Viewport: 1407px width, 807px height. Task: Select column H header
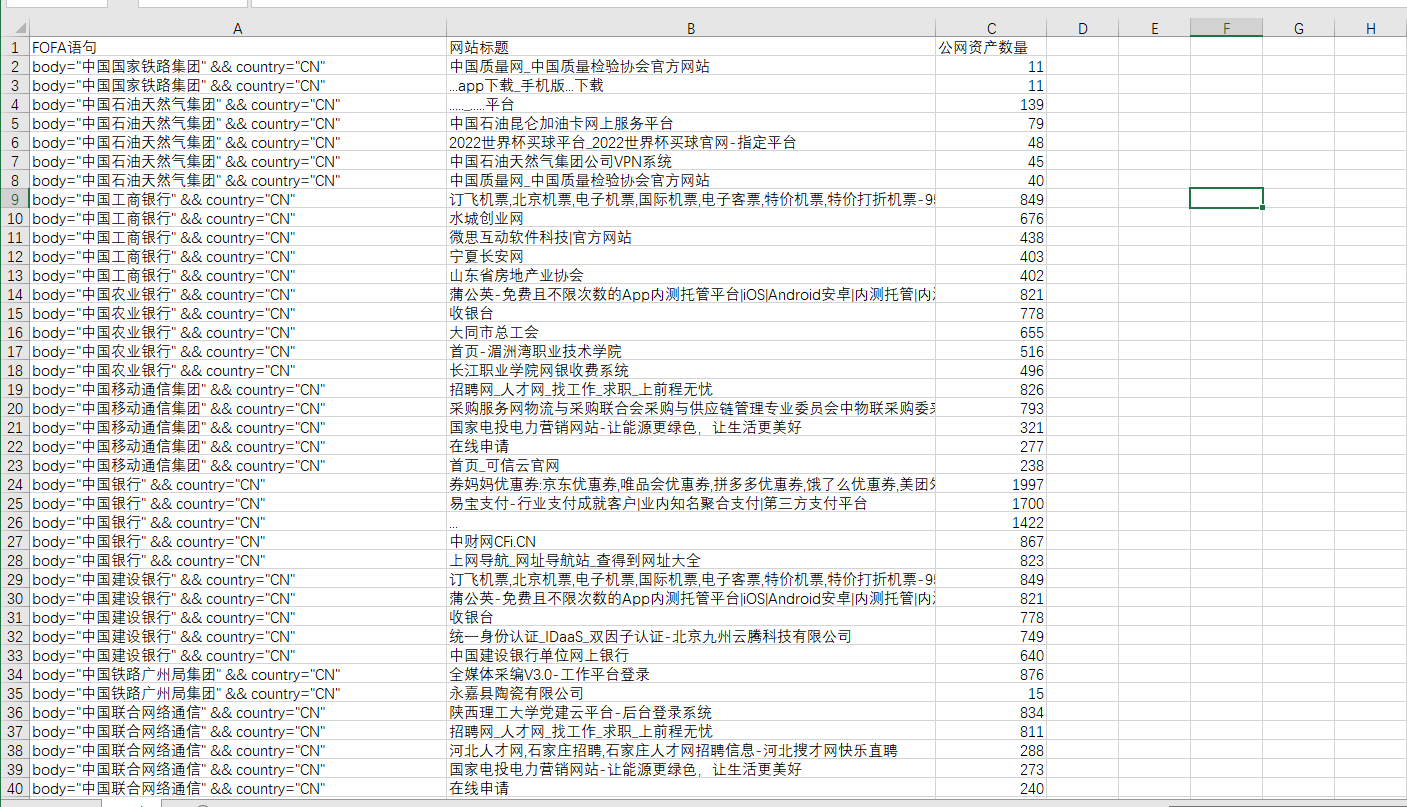click(x=1370, y=29)
